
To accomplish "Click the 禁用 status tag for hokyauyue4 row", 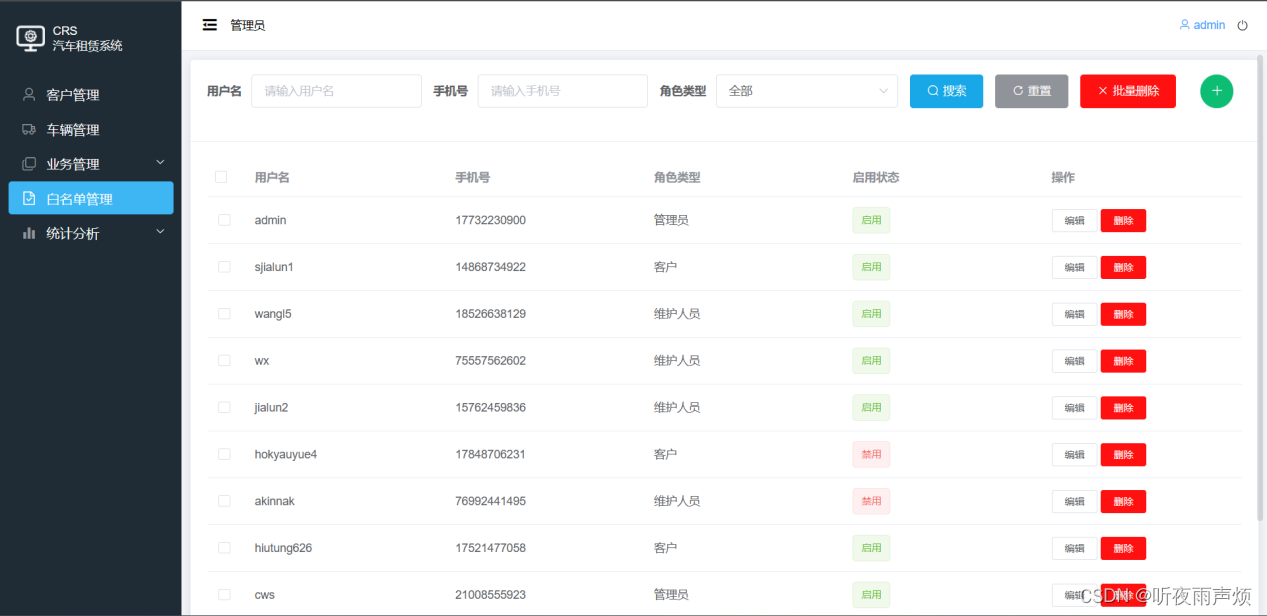I will coord(871,454).
